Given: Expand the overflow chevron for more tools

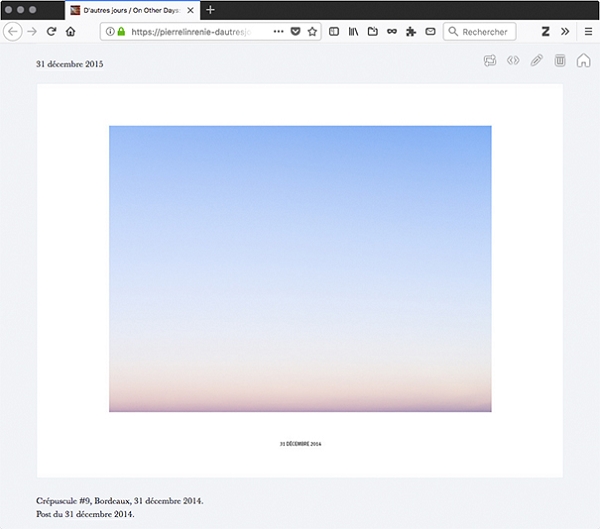Looking at the screenshot, I should click(564, 32).
